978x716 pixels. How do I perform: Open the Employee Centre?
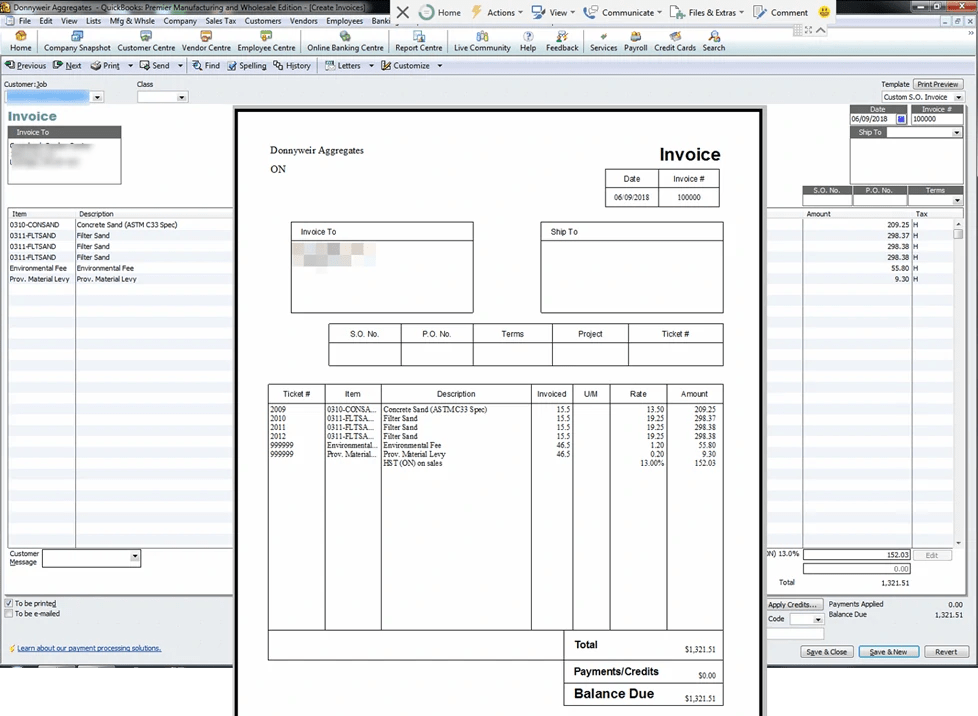[266, 41]
